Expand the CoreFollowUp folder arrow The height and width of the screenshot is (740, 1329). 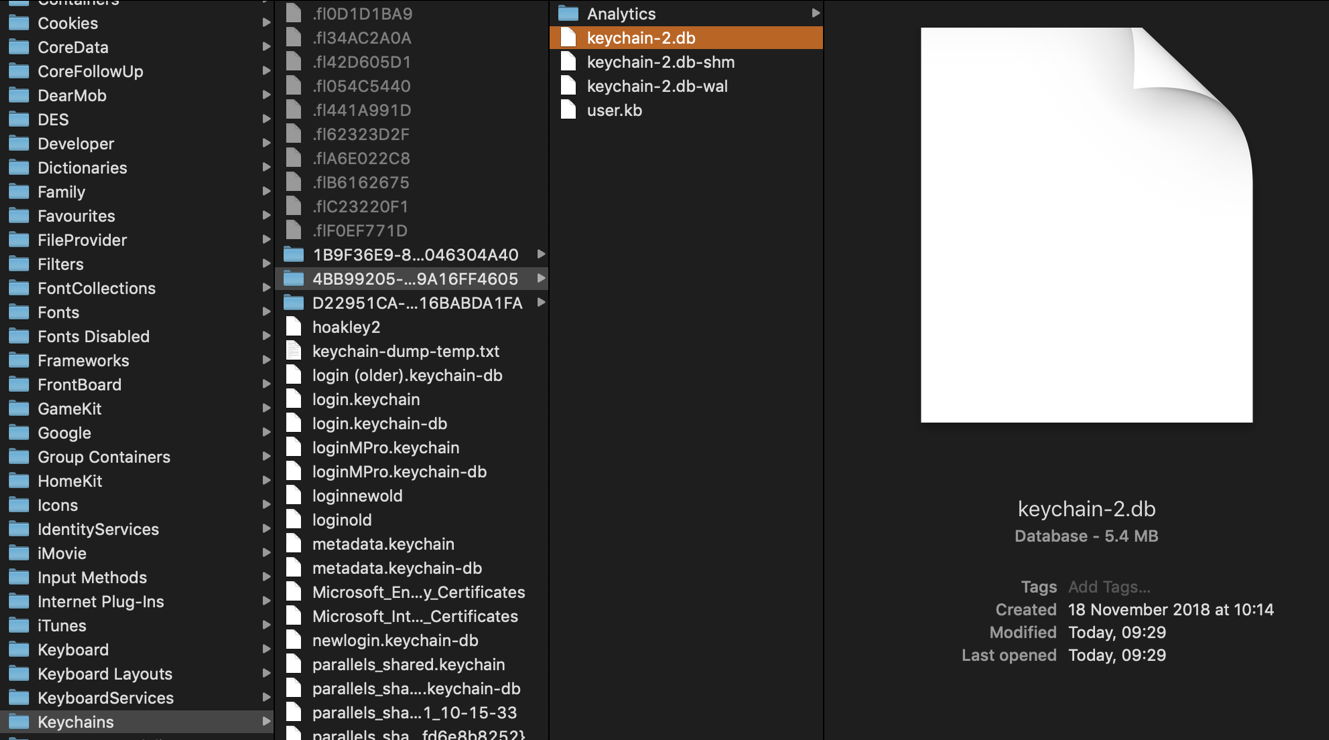click(x=266, y=71)
